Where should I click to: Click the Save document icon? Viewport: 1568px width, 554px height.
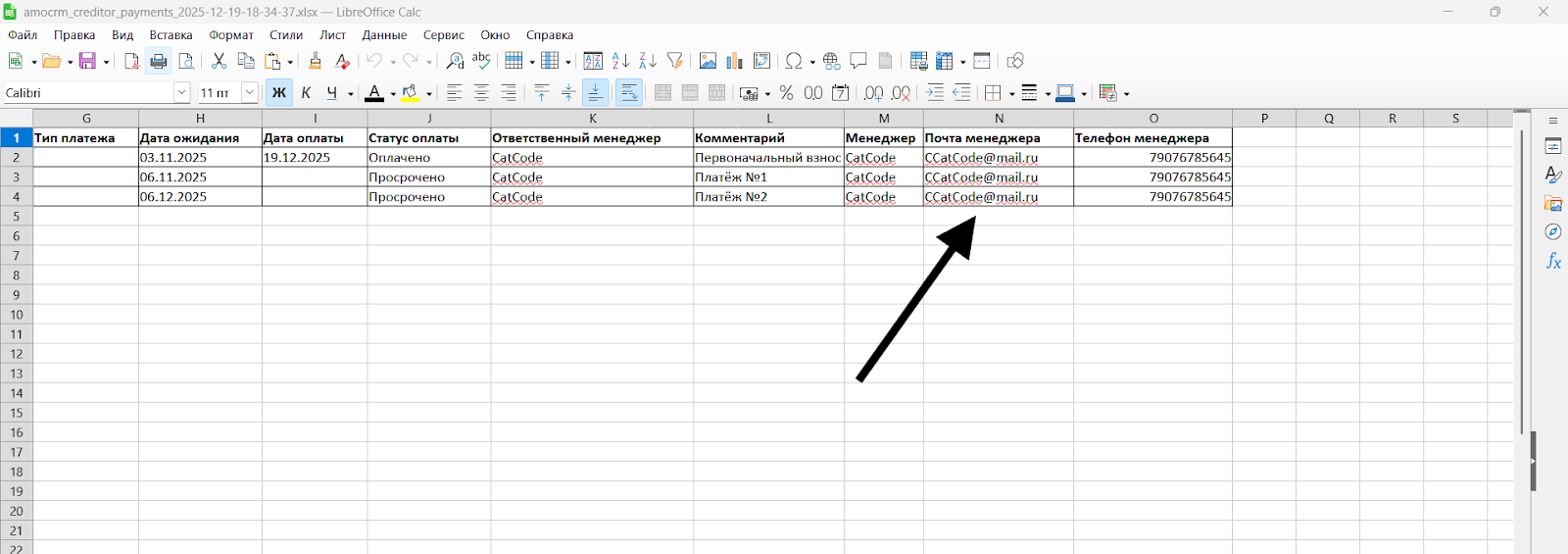(x=87, y=61)
